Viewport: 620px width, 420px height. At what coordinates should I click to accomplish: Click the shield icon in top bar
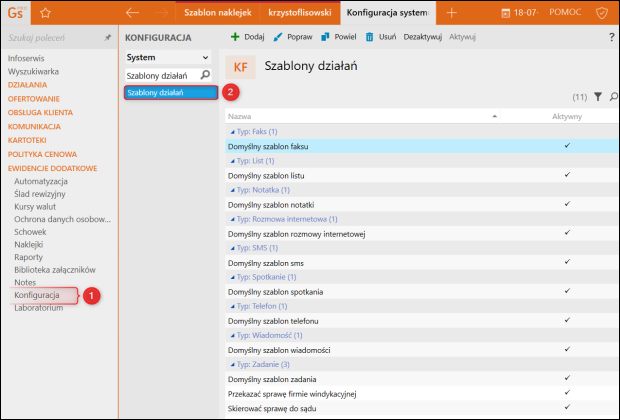coord(602,12)
